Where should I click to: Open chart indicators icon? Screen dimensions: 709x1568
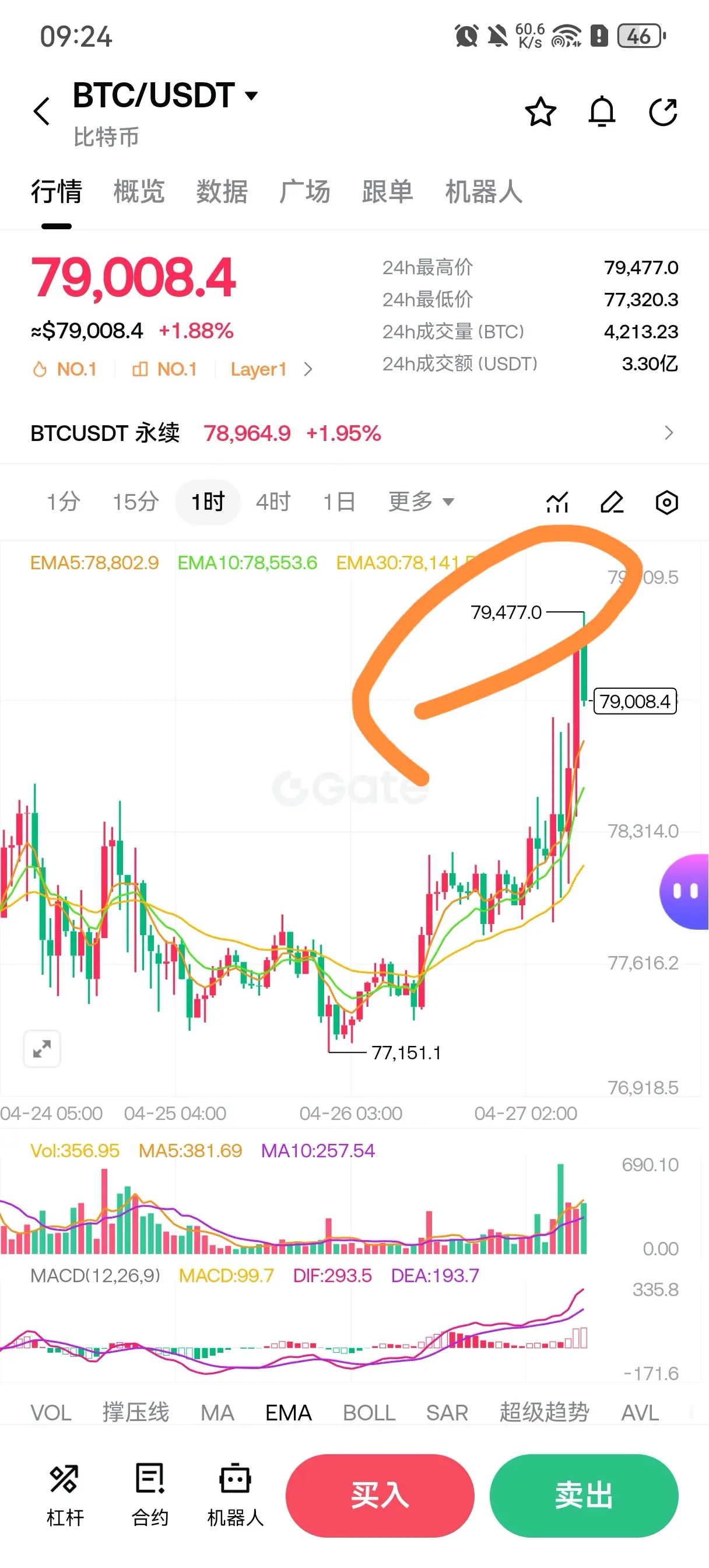pyautogui.click(x=557, y=502)
